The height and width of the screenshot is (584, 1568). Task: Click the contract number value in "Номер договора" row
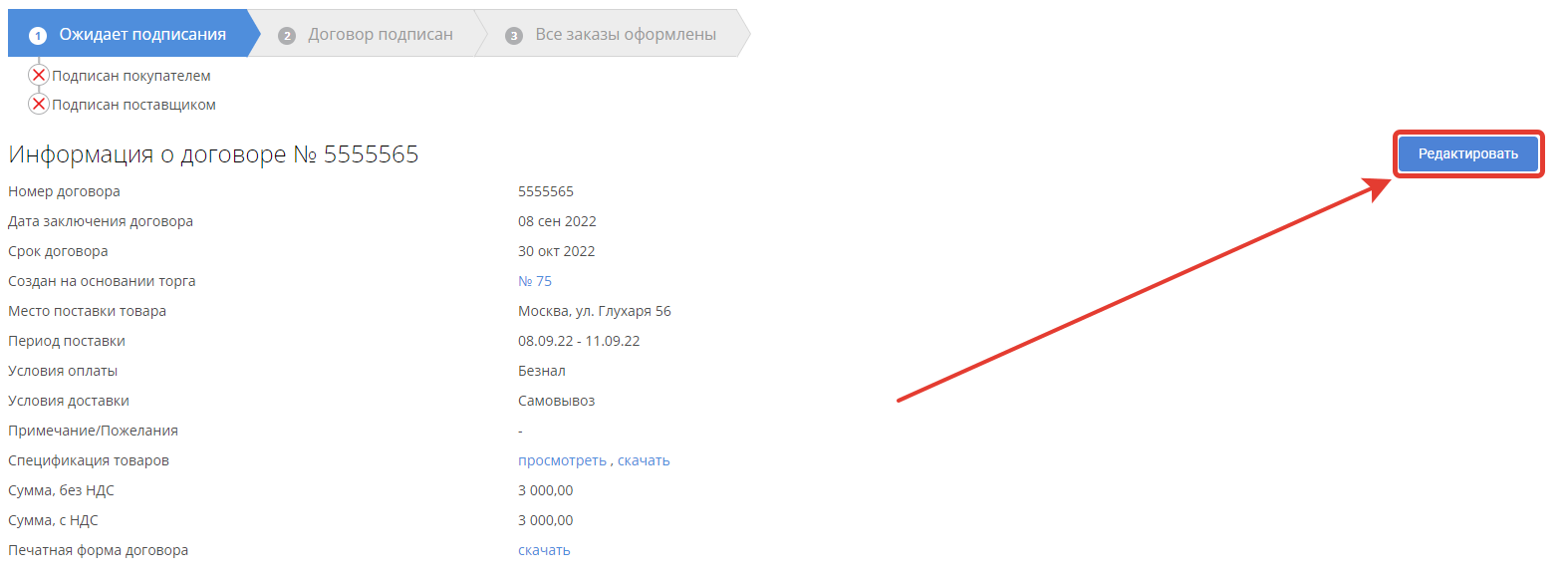pyautogui.click(x=546, y=191)
